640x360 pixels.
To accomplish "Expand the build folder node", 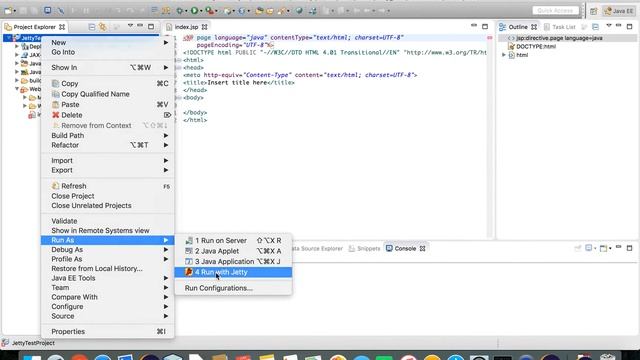I will coord(17,80).
